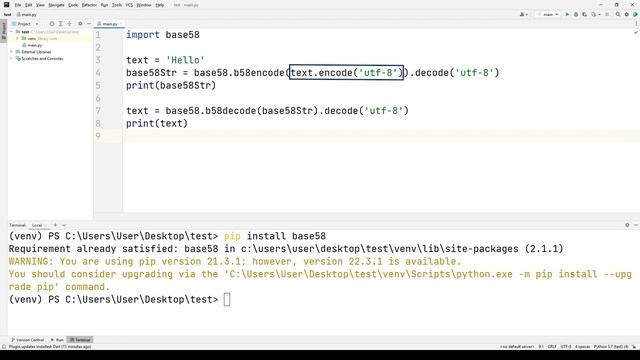Click terminal prompt input cursor
This screenshot has height=360, width=640.
(x=227, y=300)
